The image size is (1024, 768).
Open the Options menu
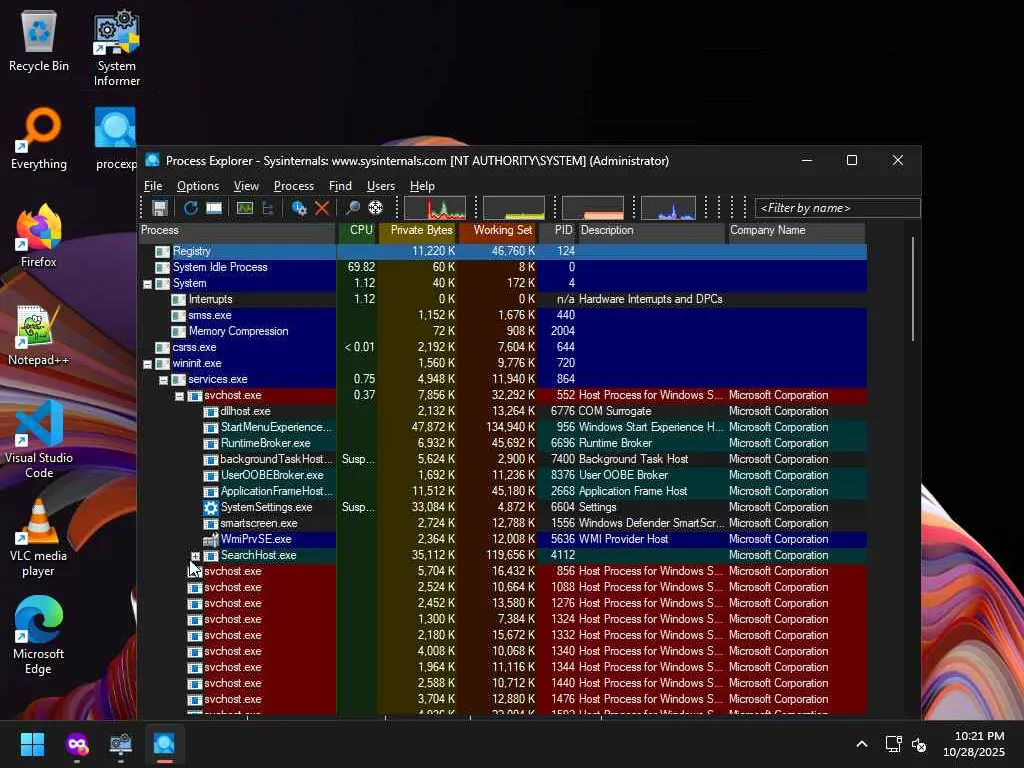click(198, 186)
